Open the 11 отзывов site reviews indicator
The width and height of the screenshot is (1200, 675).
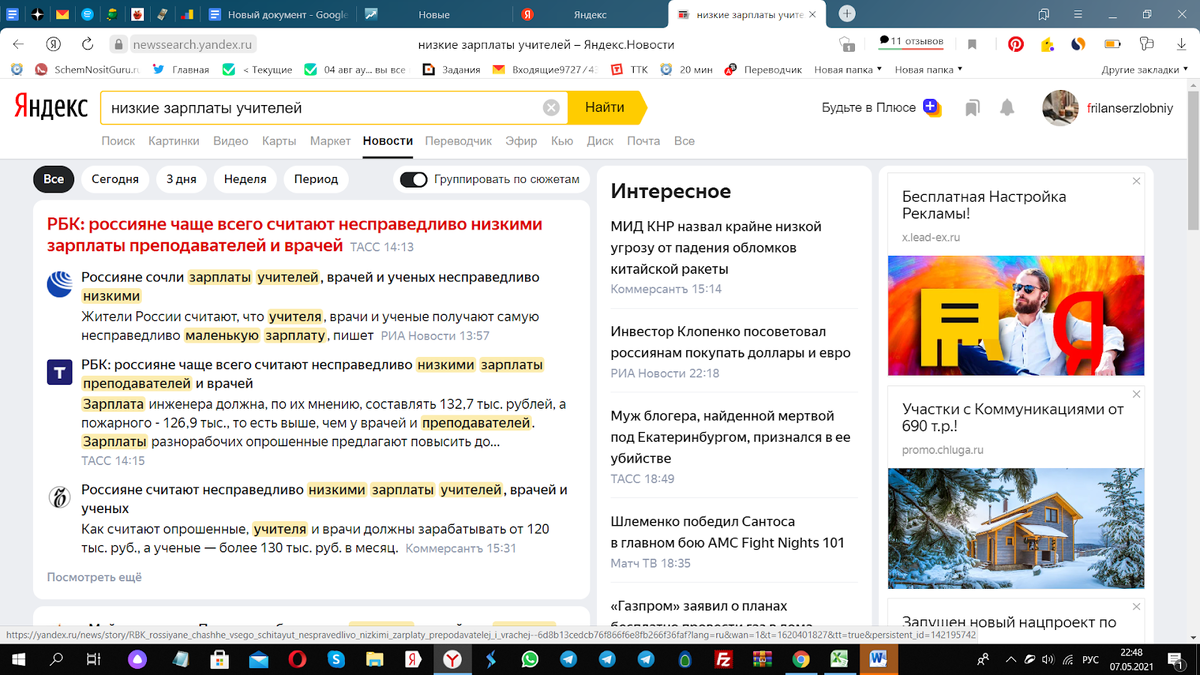(x=911, y=42)
